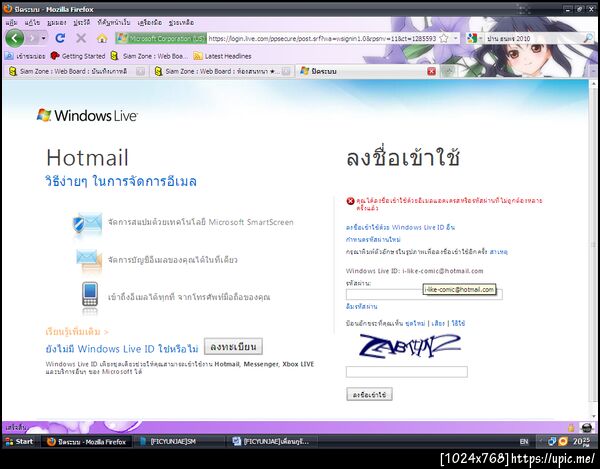Close the active Windows Live tab
600x469 pixels.
(x=431, y=72)
